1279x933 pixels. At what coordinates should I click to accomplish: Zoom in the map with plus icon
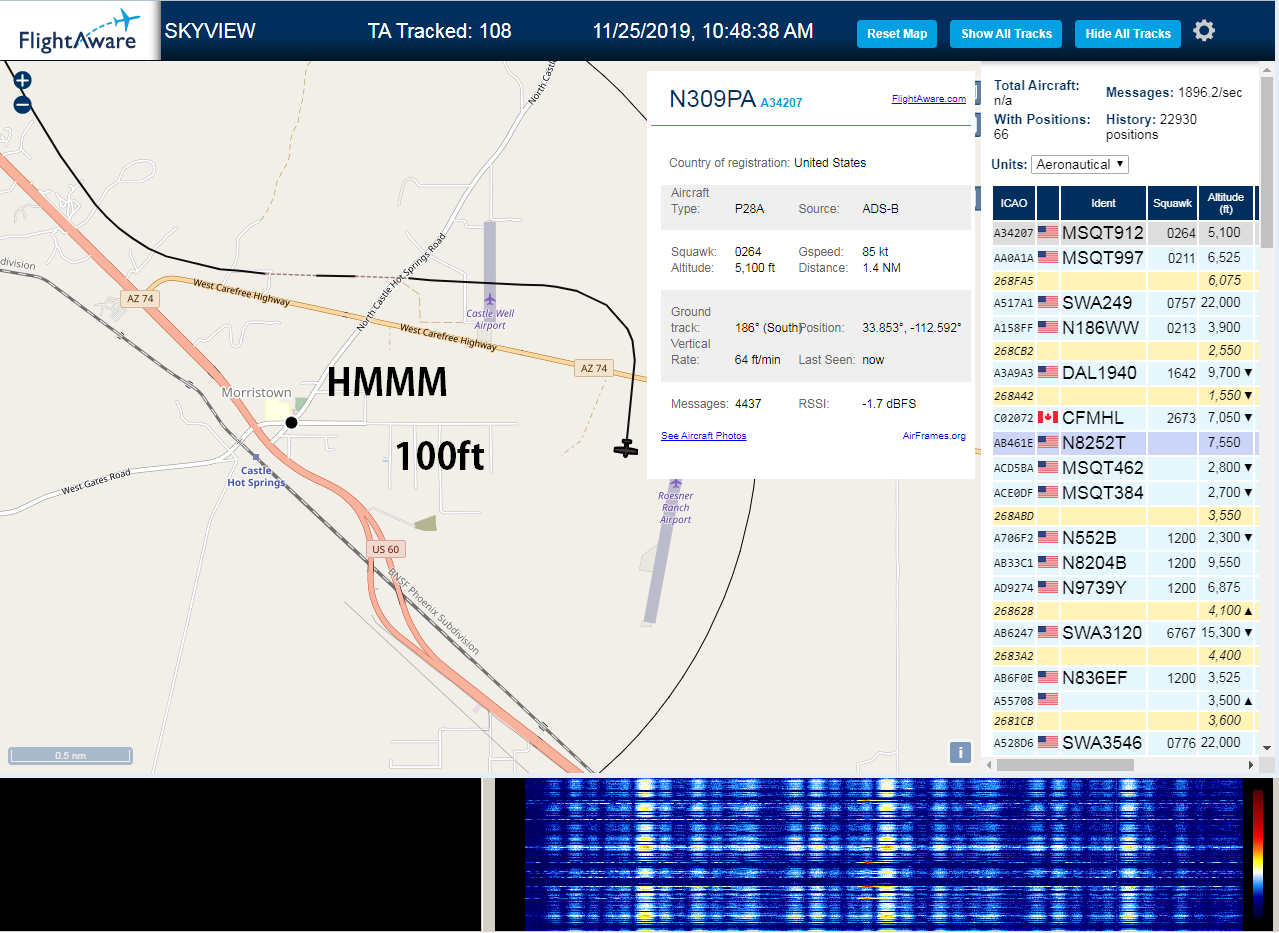(x=22, y=80)
